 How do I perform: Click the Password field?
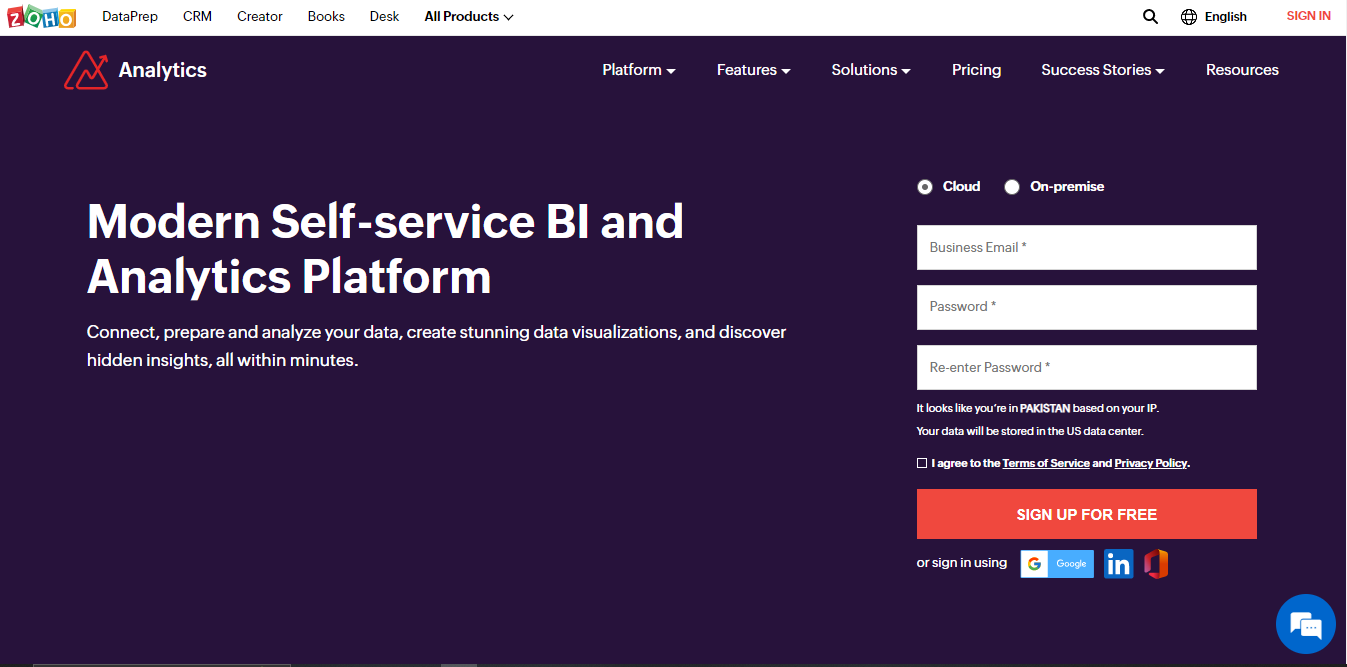[x=1086, y=307]
